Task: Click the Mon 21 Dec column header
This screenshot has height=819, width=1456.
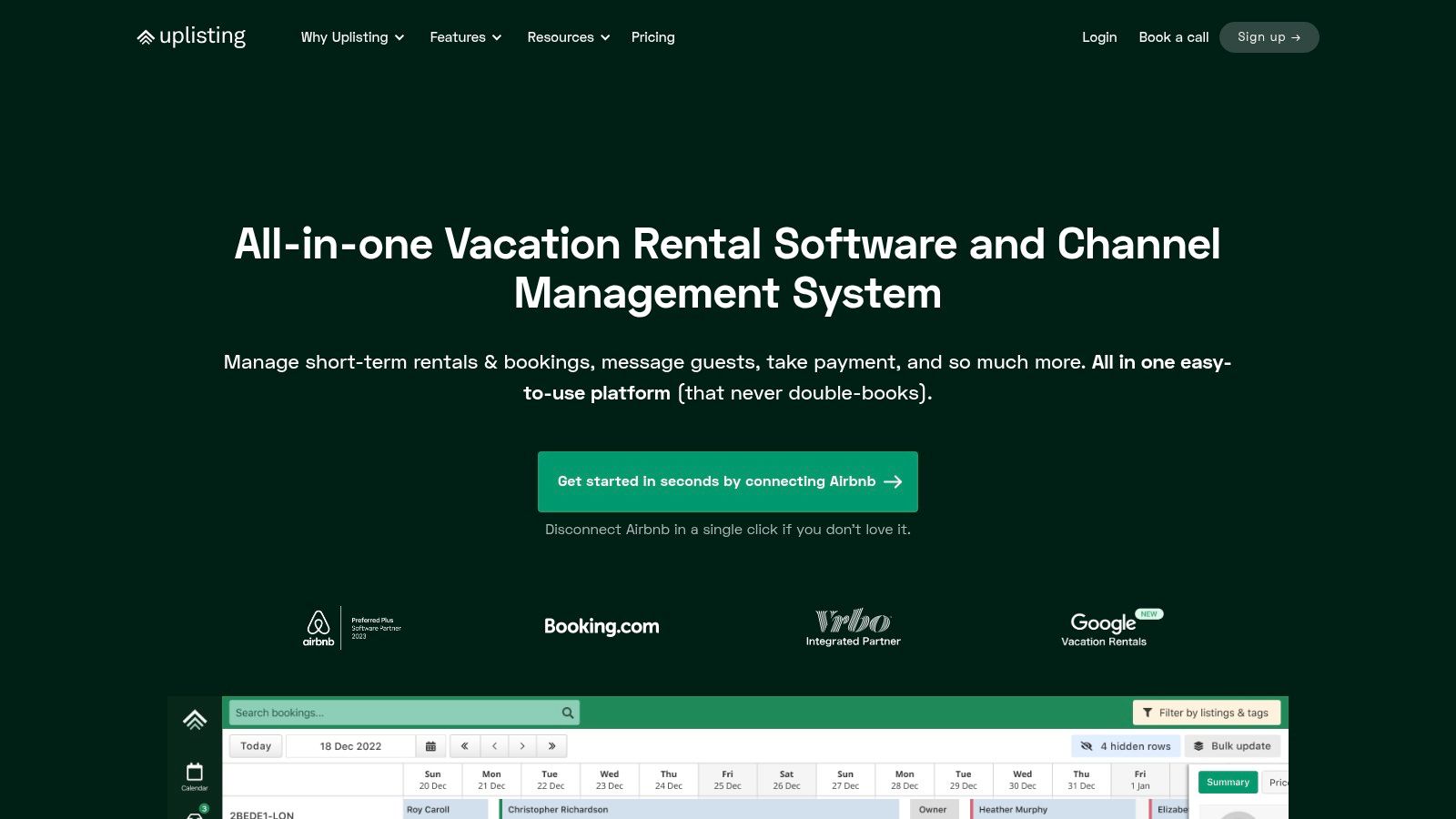Action: tap(491, 780)
